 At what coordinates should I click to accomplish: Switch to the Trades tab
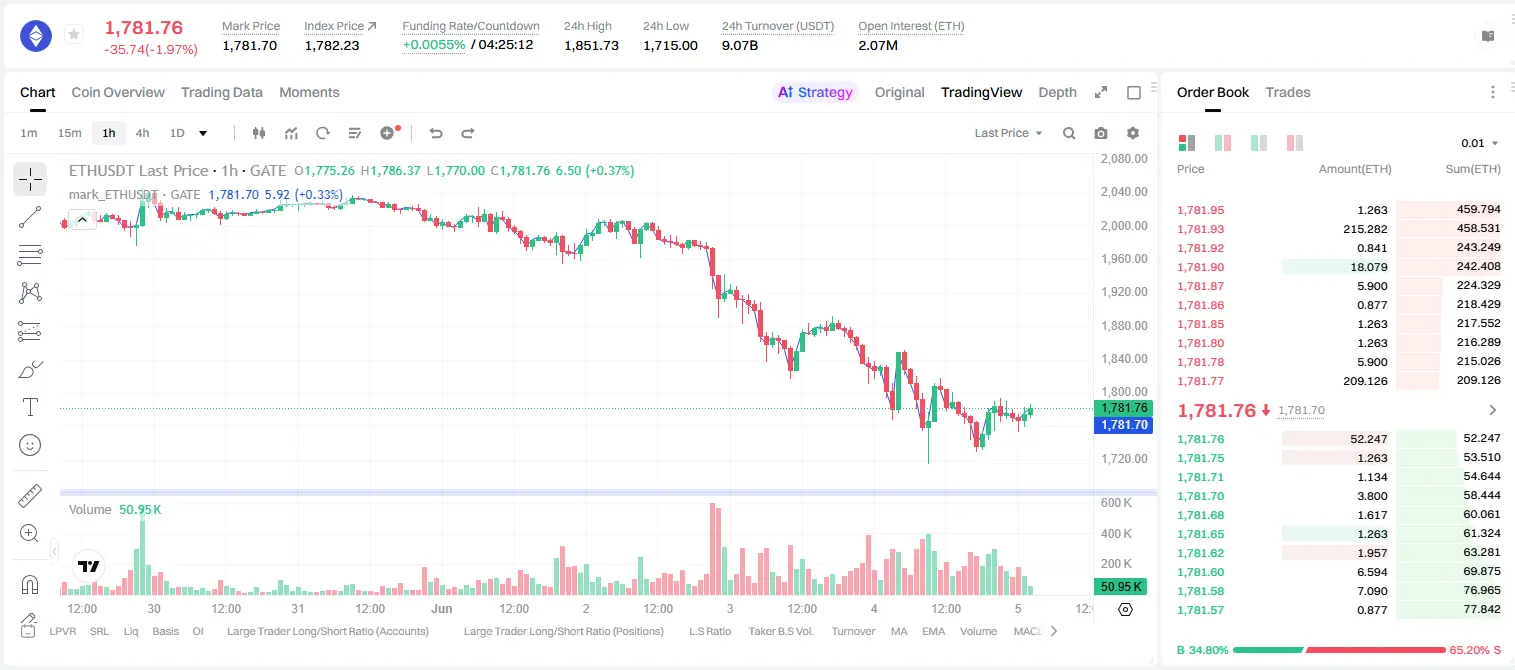pyautogui.click(x=1288, y=92)
